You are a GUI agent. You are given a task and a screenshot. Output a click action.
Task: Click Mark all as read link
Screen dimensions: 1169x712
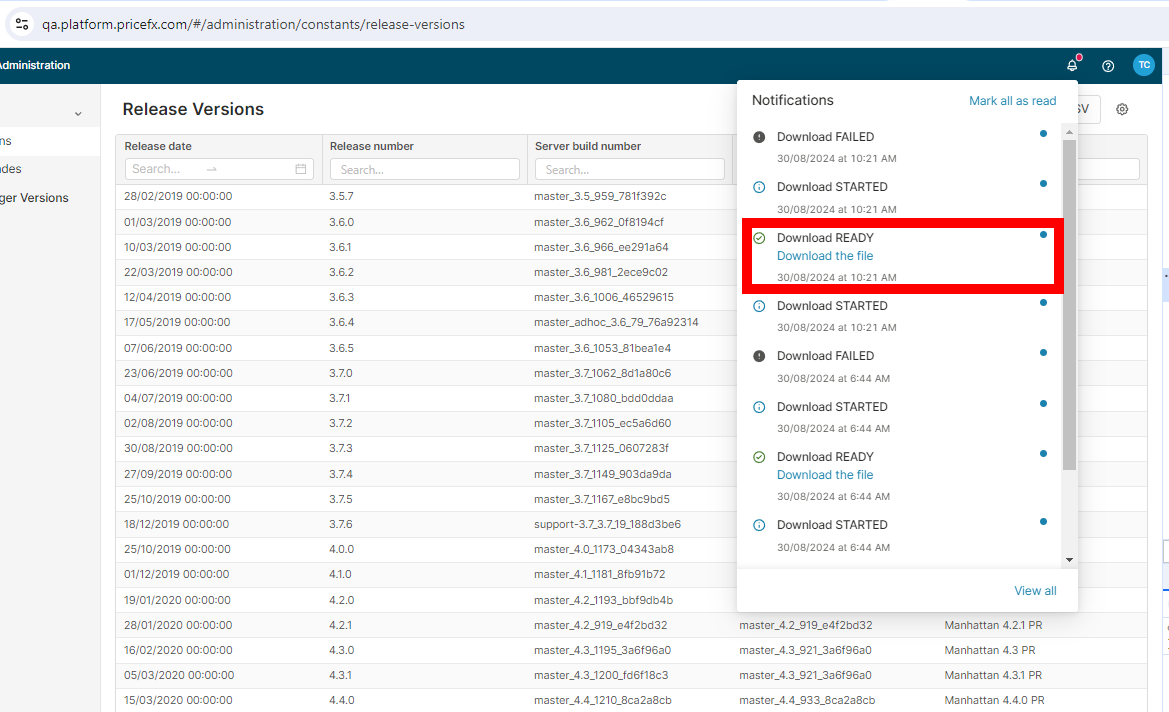click(1012, 101)
